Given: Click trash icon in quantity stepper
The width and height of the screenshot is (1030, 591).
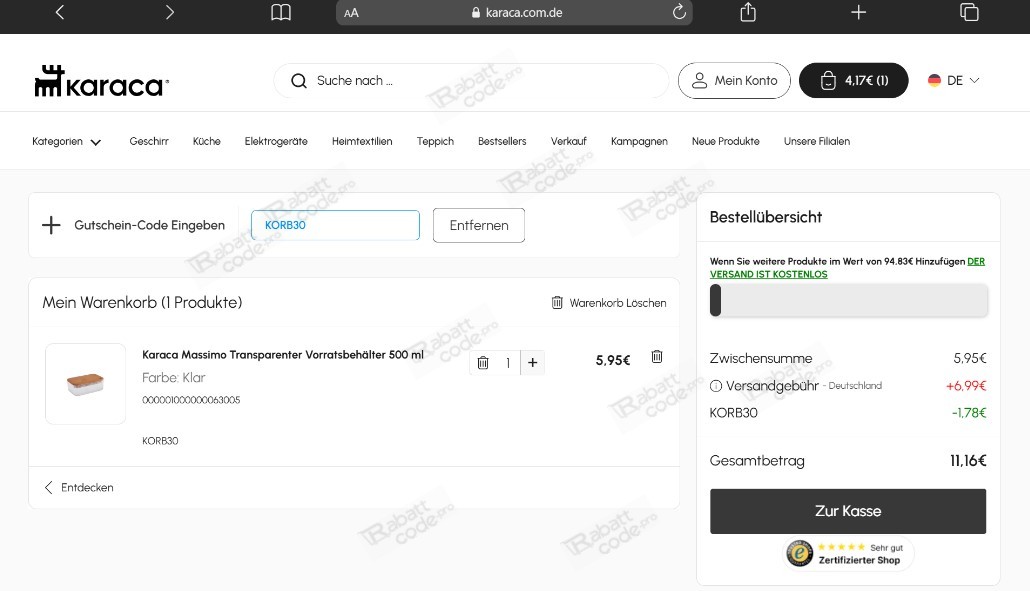Looking at the screenshot, I should pyautogui.click(x=483, y=362).
